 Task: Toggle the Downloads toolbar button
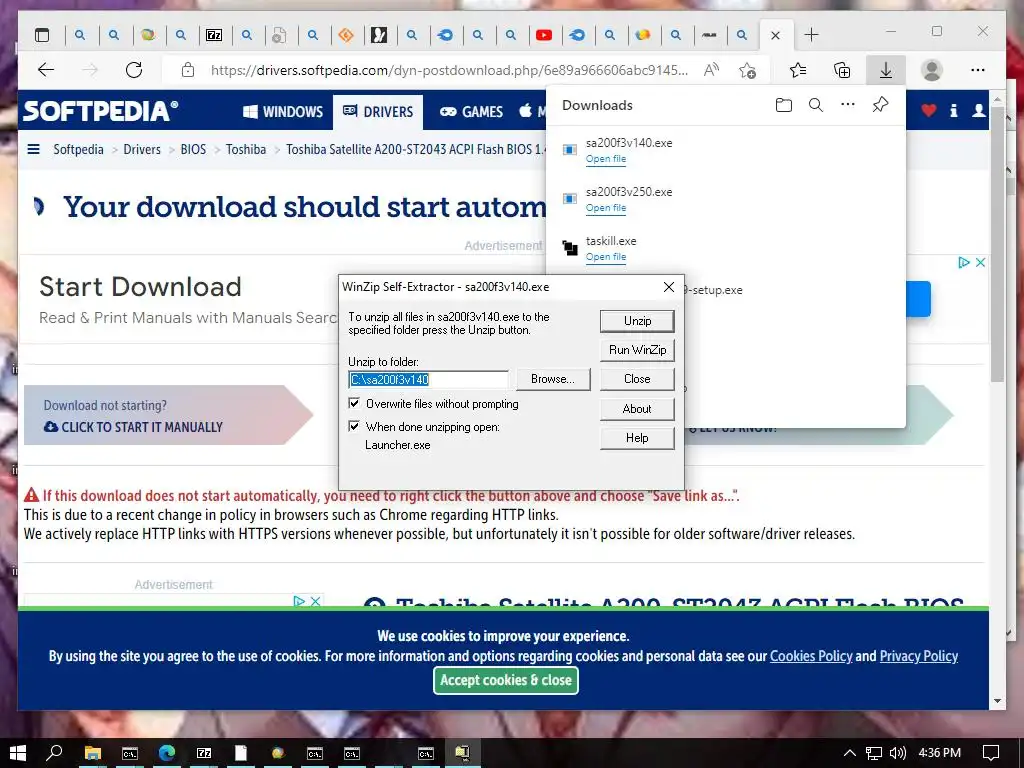pos(886,70)
